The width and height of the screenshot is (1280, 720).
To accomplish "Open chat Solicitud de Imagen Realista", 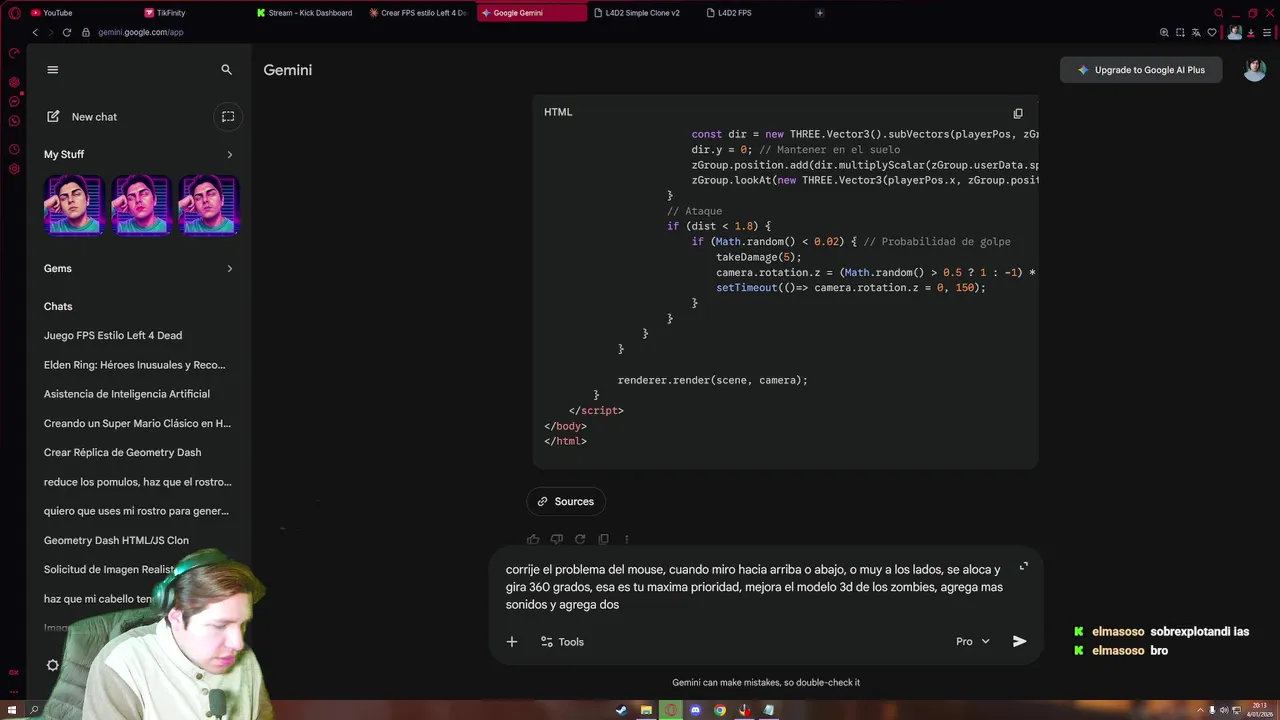I will tap(110, 570).
